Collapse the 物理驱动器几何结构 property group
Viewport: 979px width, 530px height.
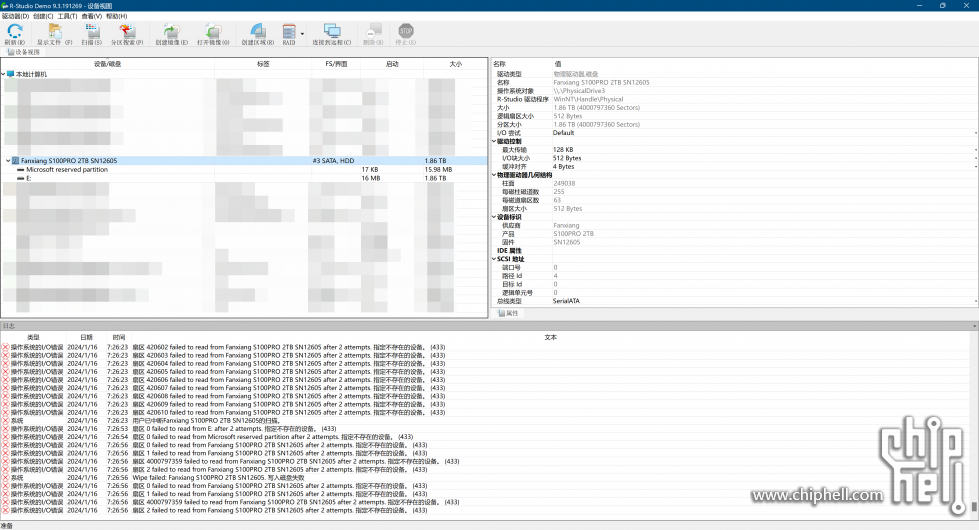point(494,175)
